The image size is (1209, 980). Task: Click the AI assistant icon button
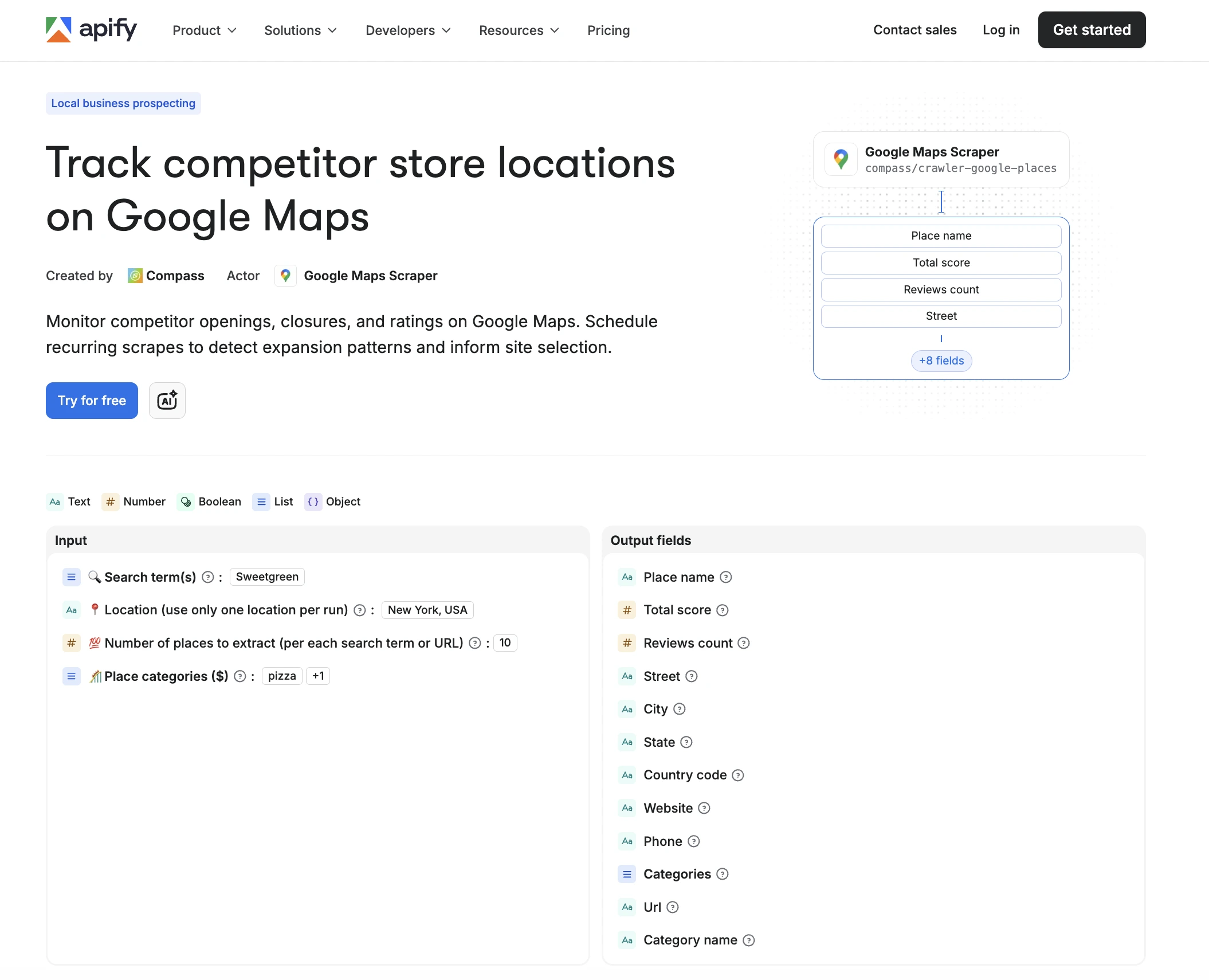tap(167, 401)
